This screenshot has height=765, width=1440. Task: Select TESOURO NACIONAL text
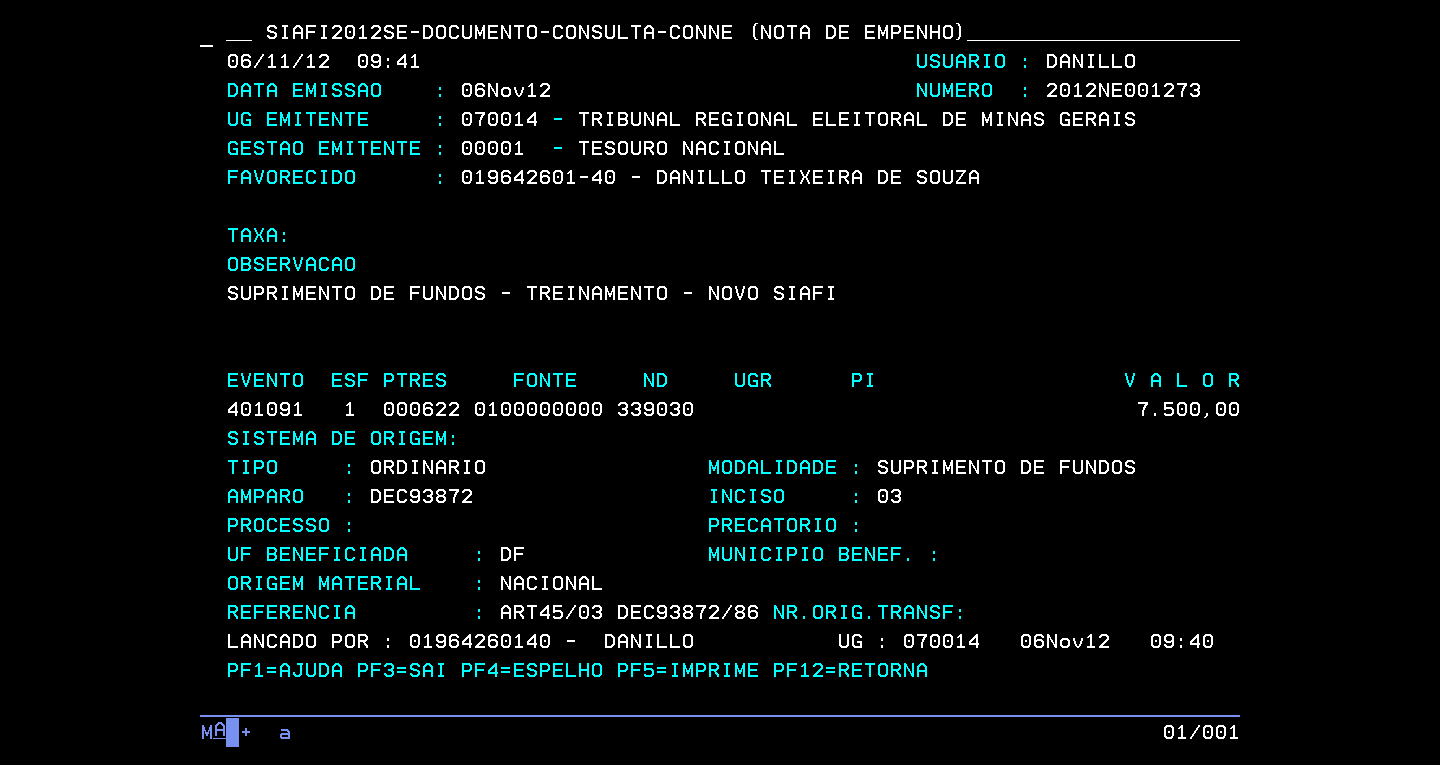coord(681,149)
